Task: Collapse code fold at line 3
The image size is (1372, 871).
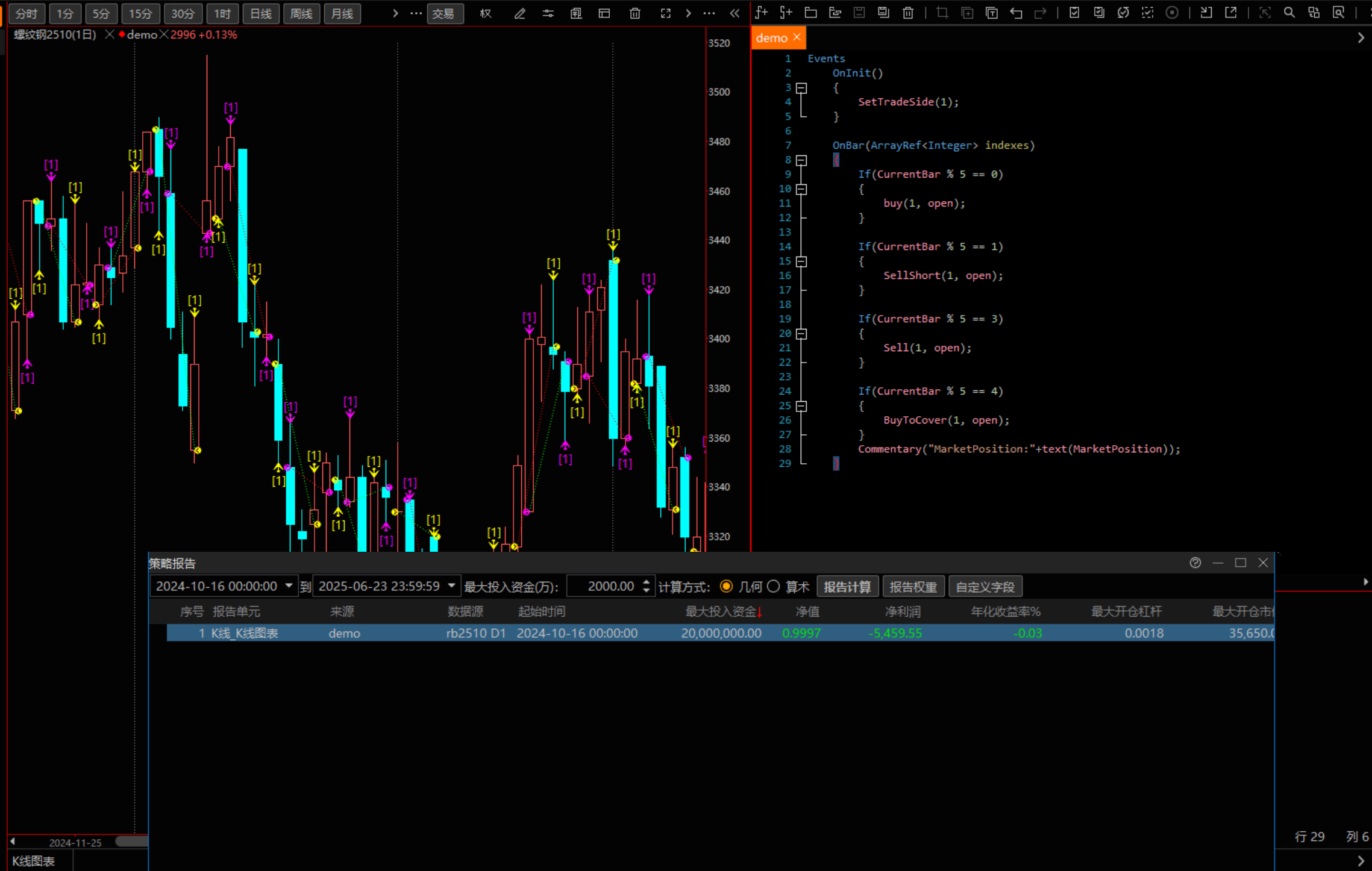Action: 801,88
